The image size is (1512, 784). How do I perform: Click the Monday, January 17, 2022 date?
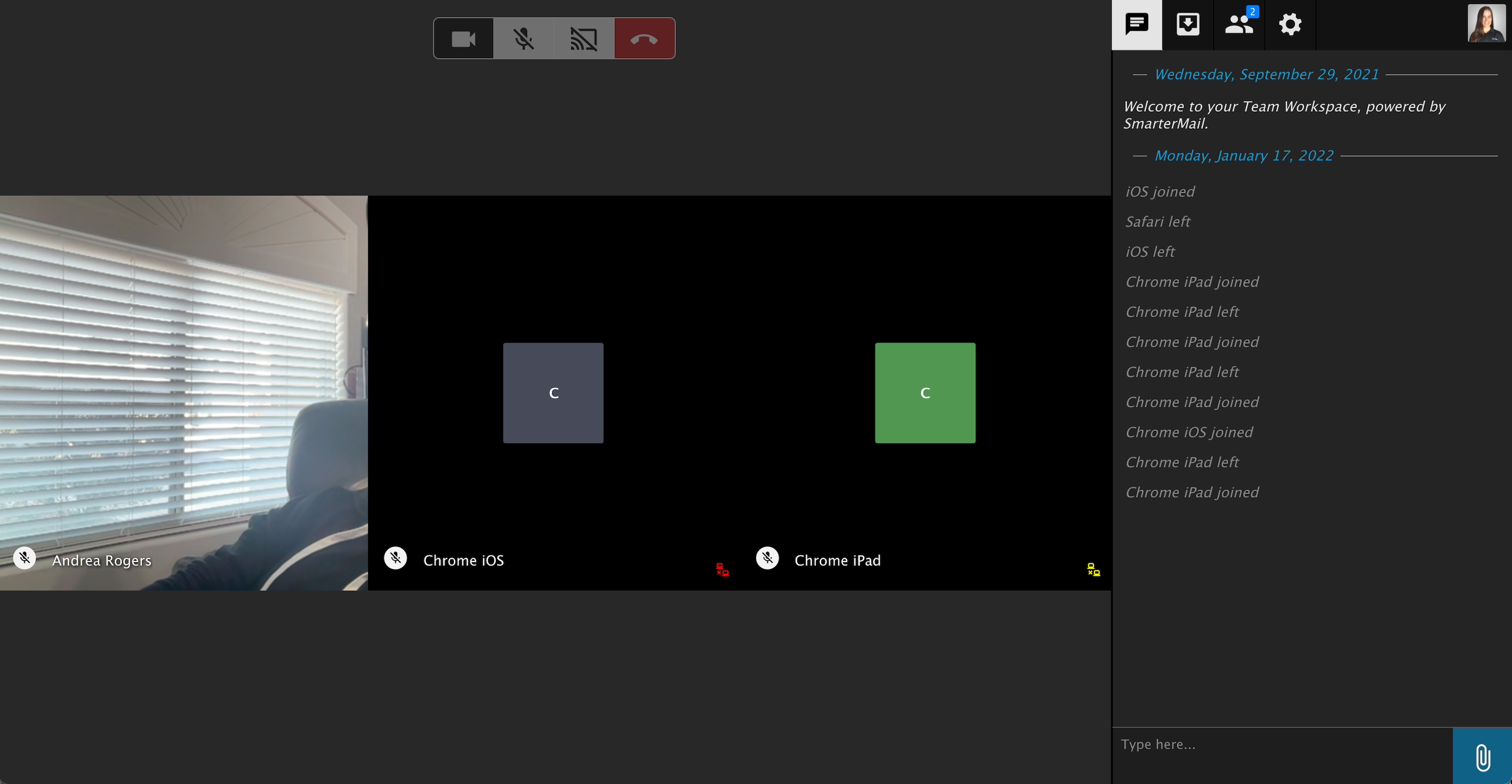(x=1244, y=155)
